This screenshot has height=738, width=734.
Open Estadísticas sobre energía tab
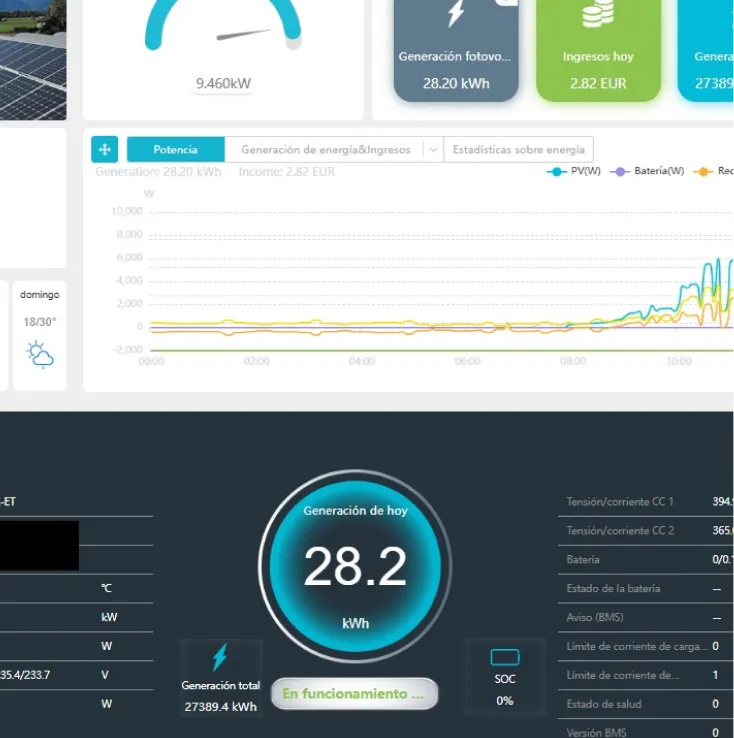518,150
